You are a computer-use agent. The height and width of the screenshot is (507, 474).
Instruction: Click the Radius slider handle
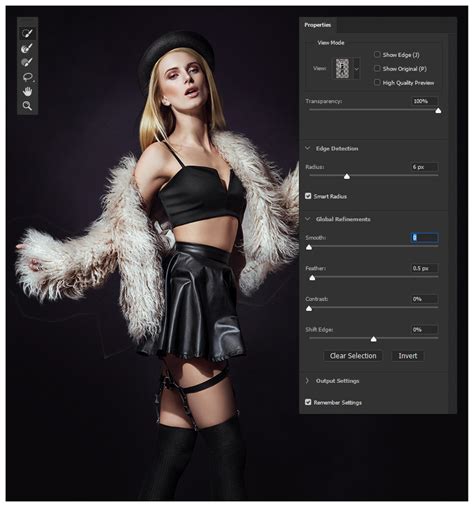[347, 176]
